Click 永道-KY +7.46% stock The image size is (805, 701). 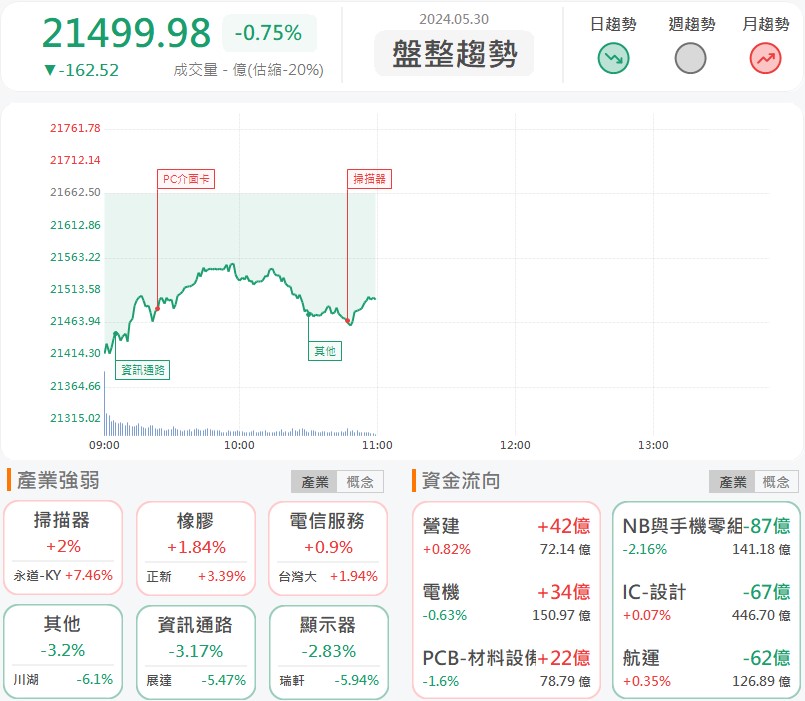click(x=63, y=575)
